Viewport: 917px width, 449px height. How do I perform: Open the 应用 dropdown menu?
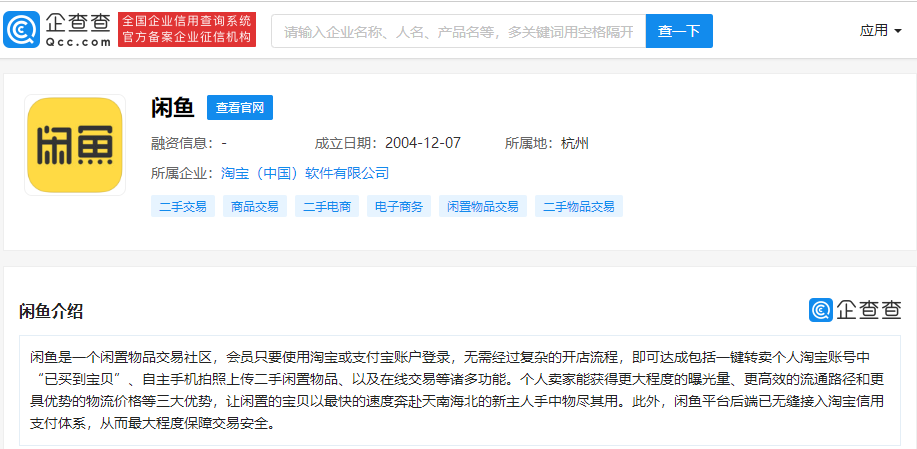point(880,30)
